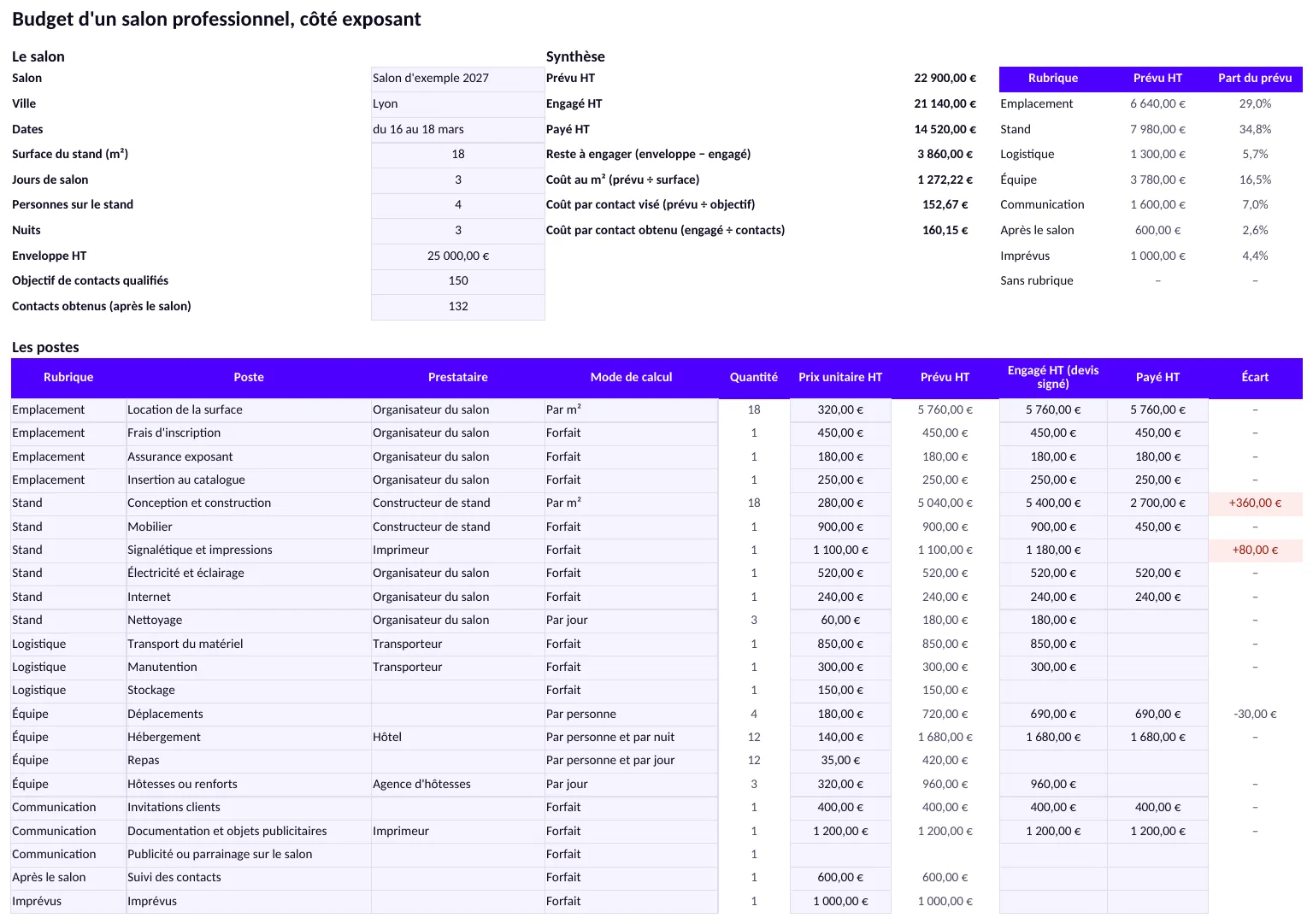Select the "Conception et construction" cell
The image size is (1313, 924).
[249, 503]
